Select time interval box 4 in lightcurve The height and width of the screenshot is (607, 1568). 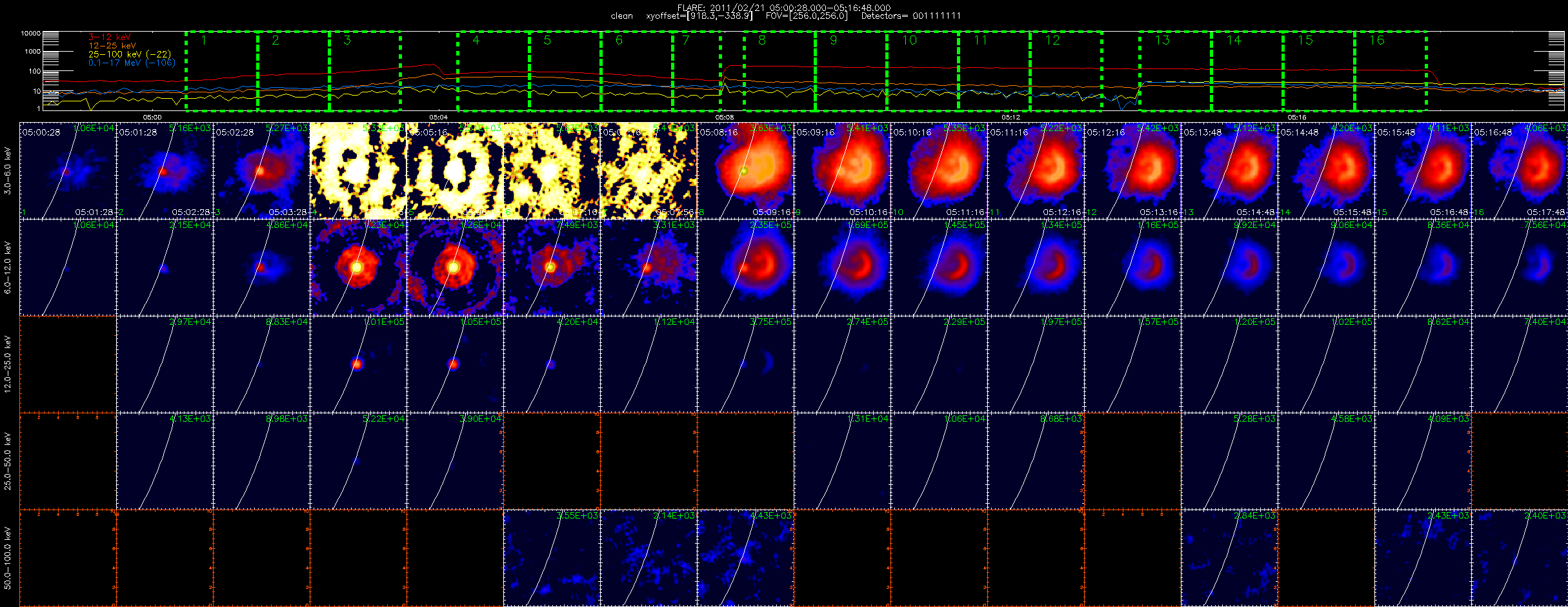tap(494, 70)
